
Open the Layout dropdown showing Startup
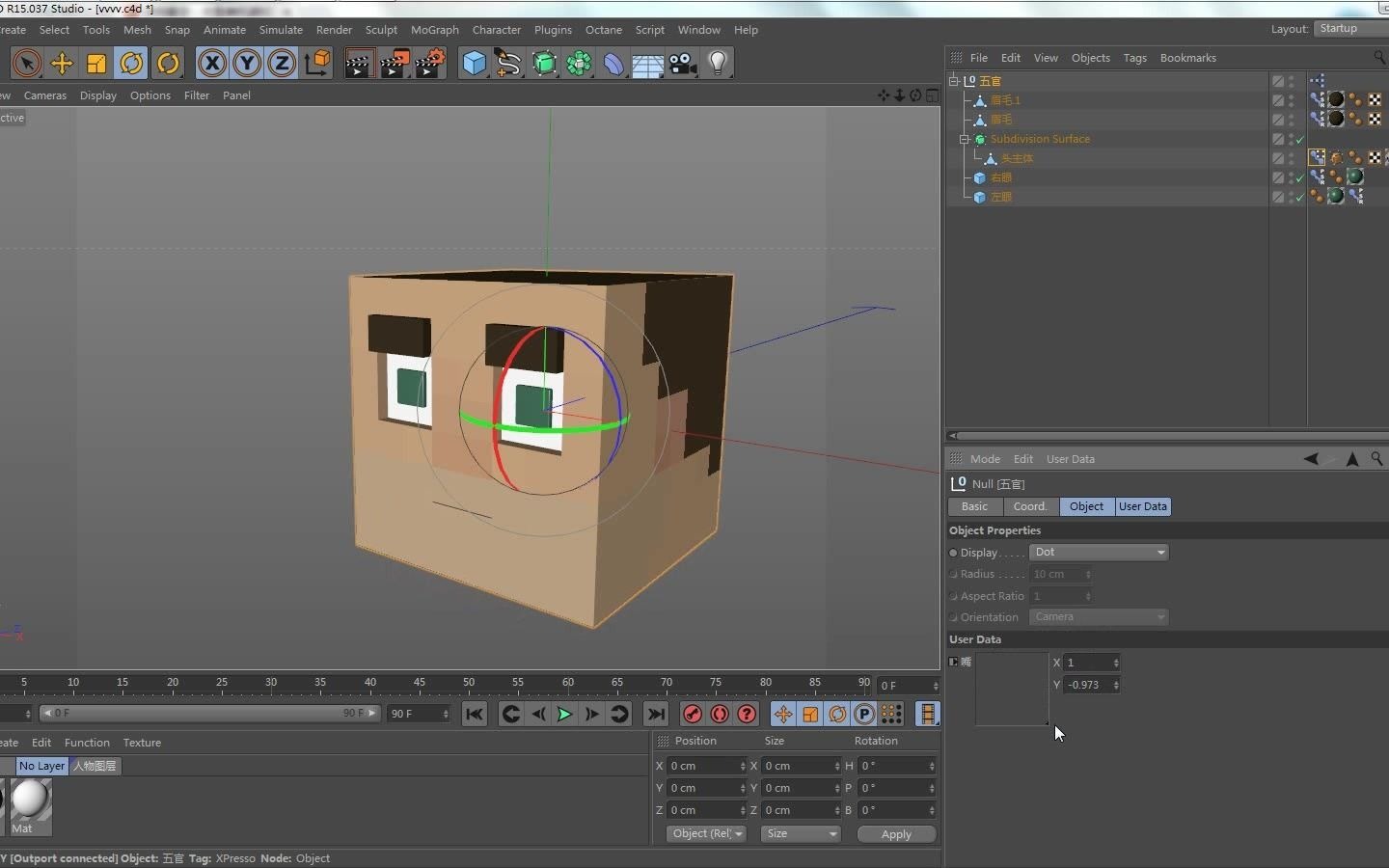pos(1350,29)
